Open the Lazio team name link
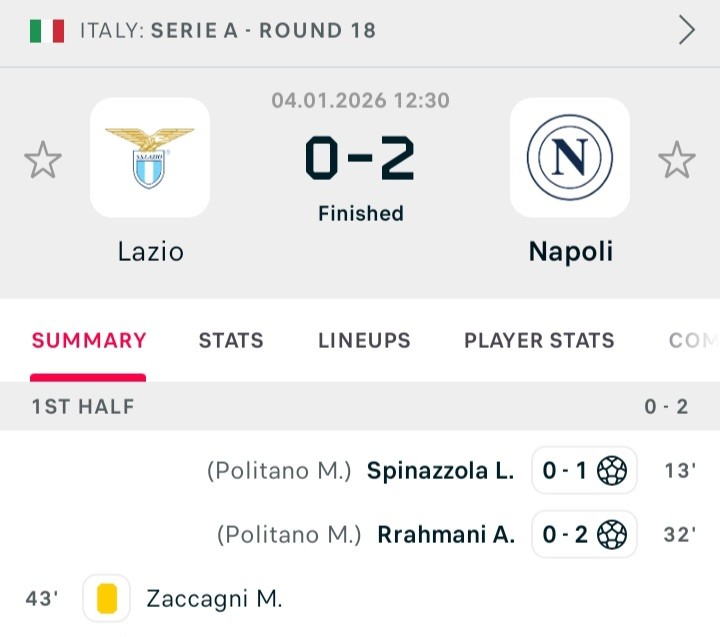The height and width of the screenshot is (637, 720). [x=150, y=251]
